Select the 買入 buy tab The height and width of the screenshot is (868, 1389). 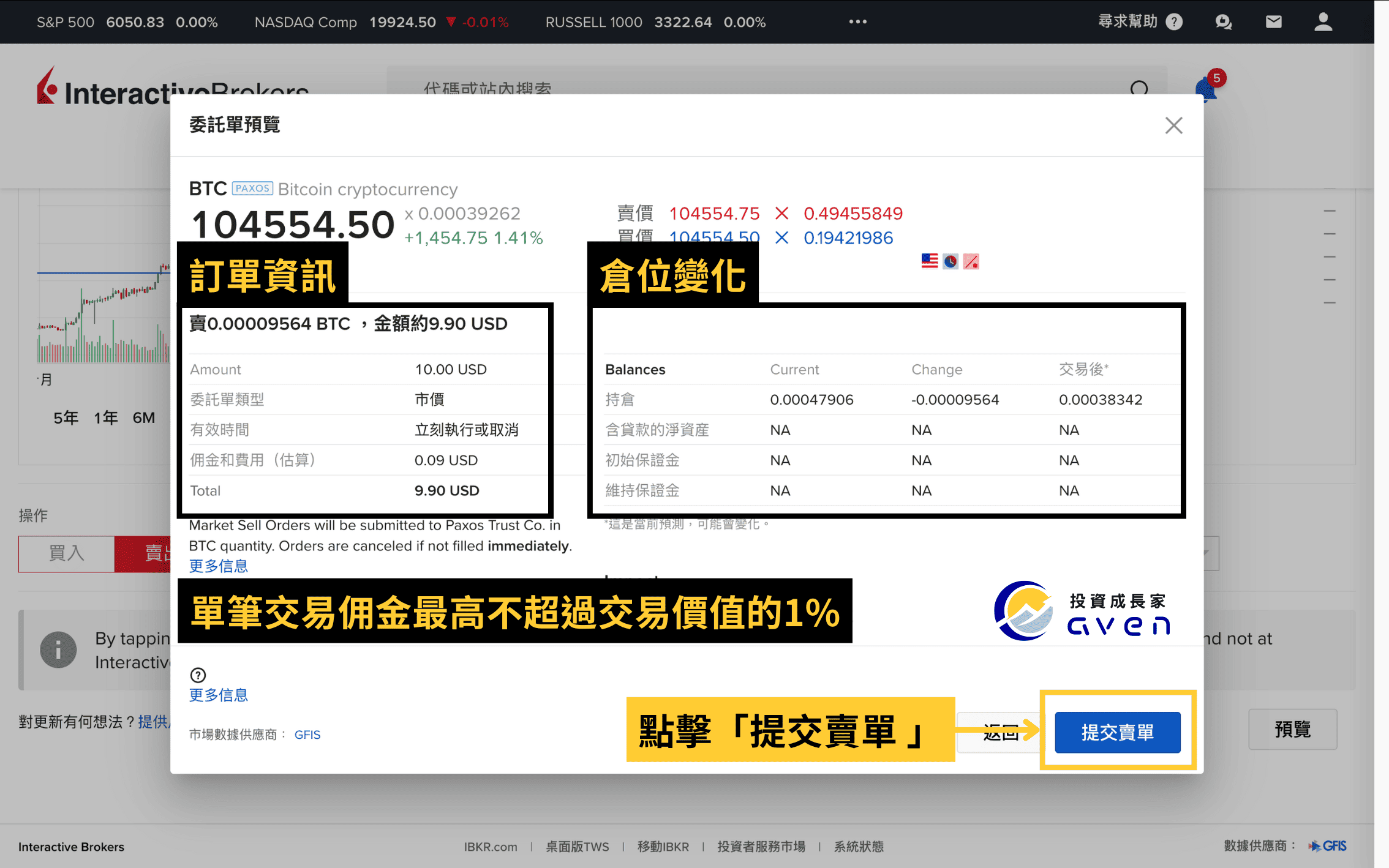click(66, 554)
